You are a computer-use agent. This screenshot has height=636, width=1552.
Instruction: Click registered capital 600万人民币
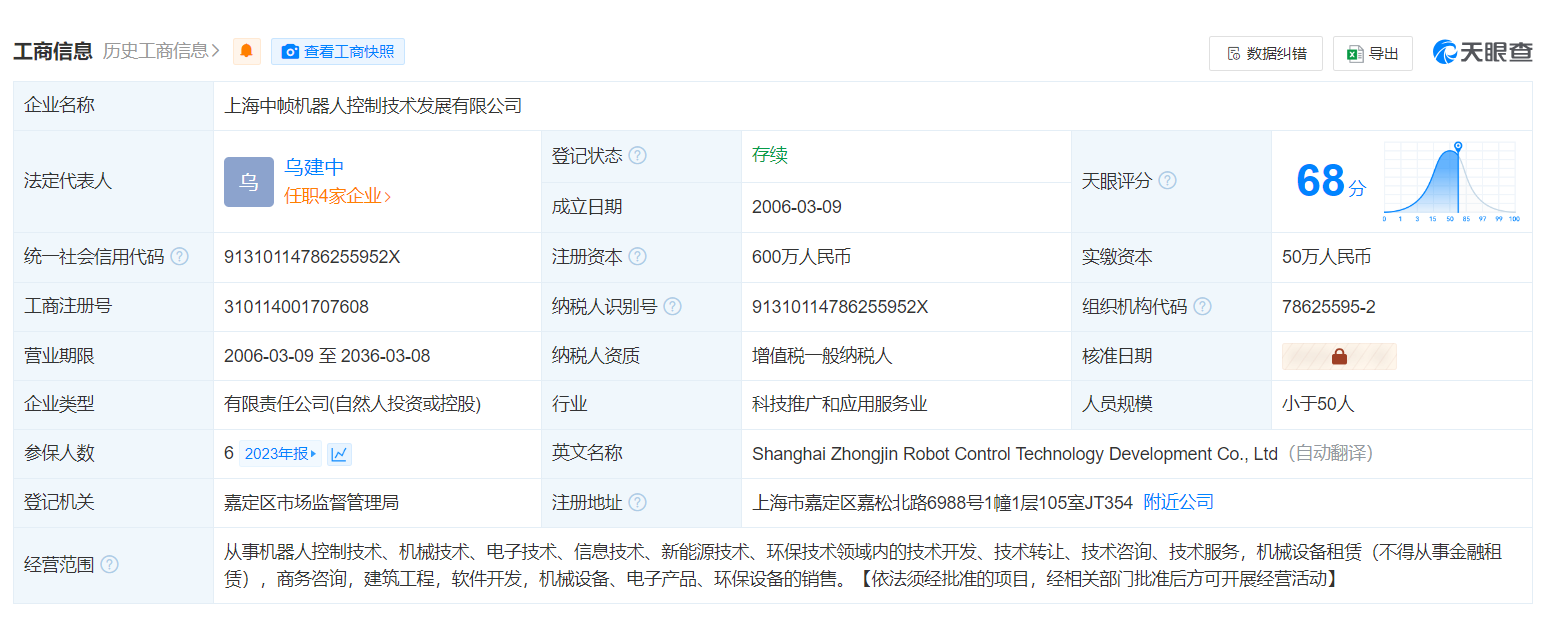(801, 257)
